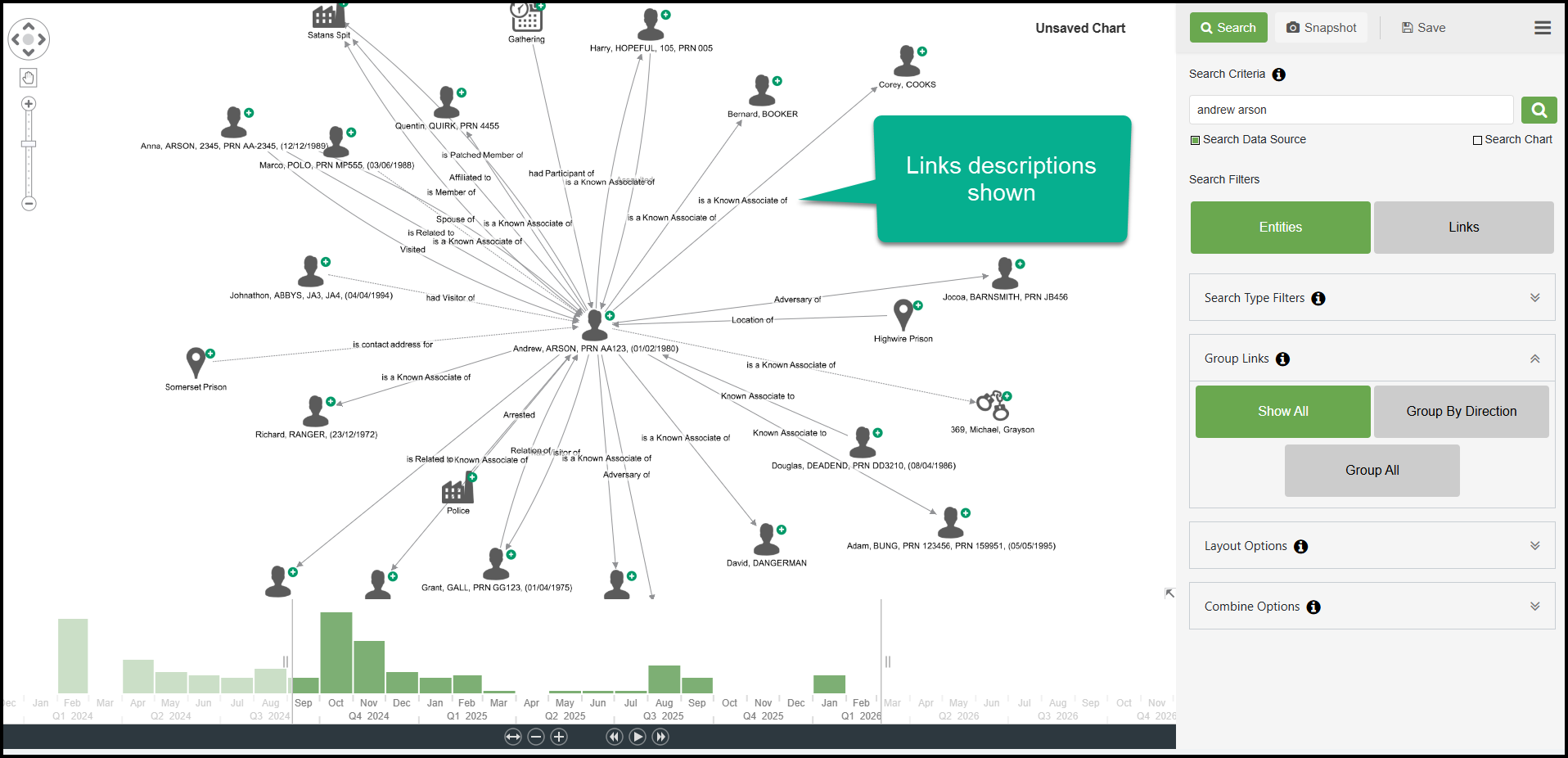Switch to the Entities filter tab
This screenshot has width=1568, height=758.
click(1280, 228)
